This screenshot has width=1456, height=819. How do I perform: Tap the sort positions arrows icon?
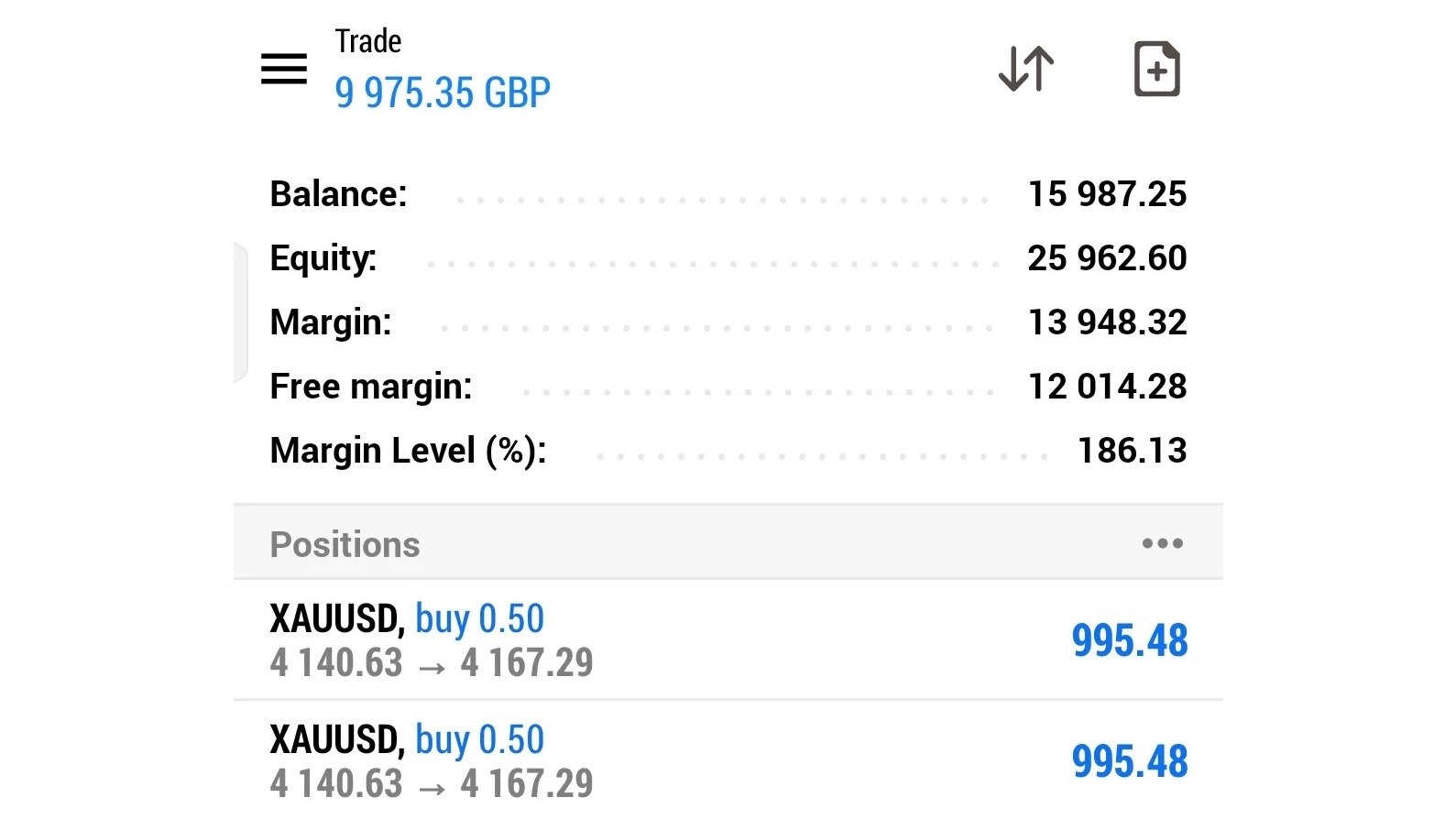pyautogui.click(x=1026, y=69)
